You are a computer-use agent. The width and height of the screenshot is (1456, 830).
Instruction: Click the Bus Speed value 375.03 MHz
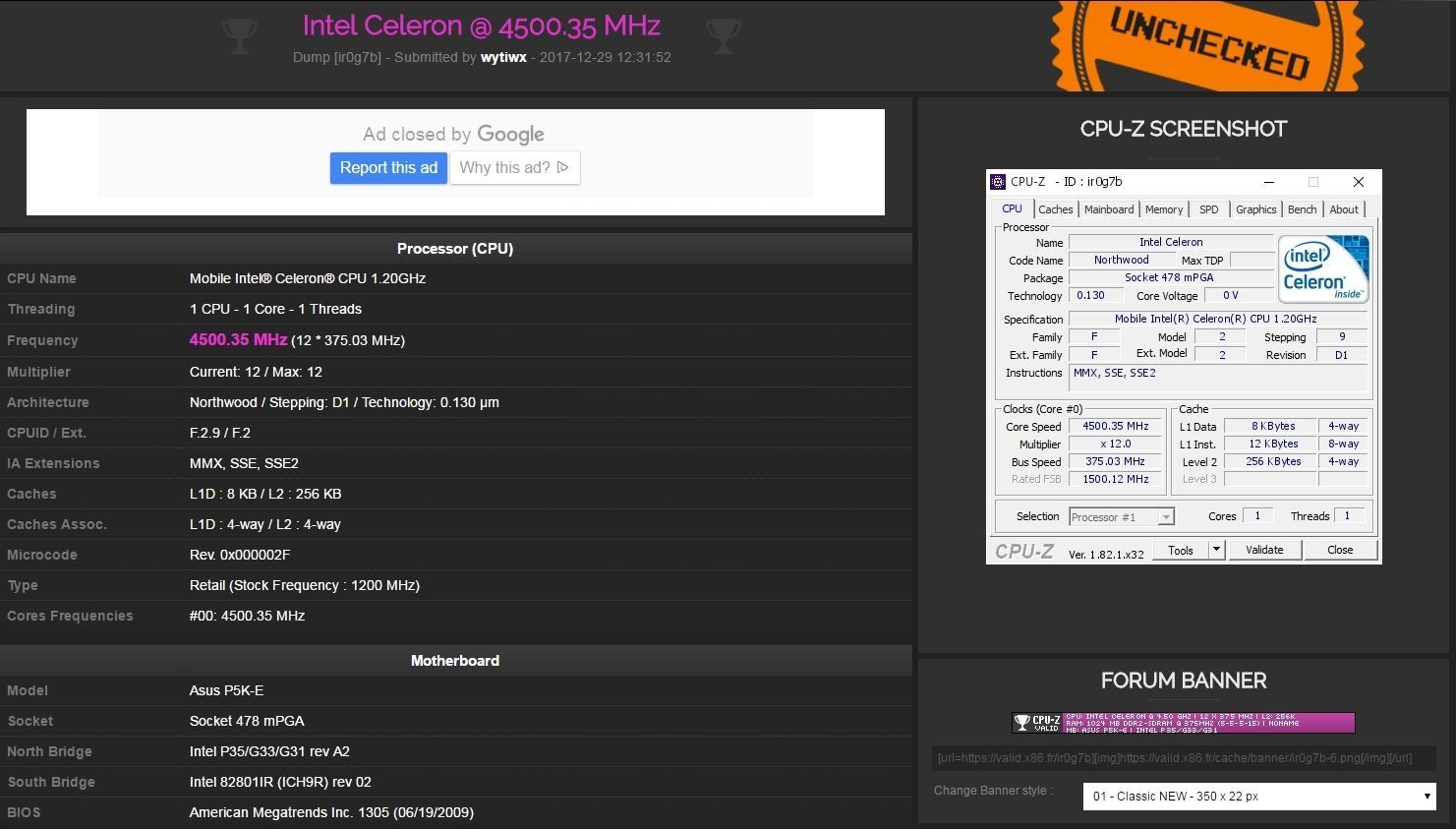1116,461
